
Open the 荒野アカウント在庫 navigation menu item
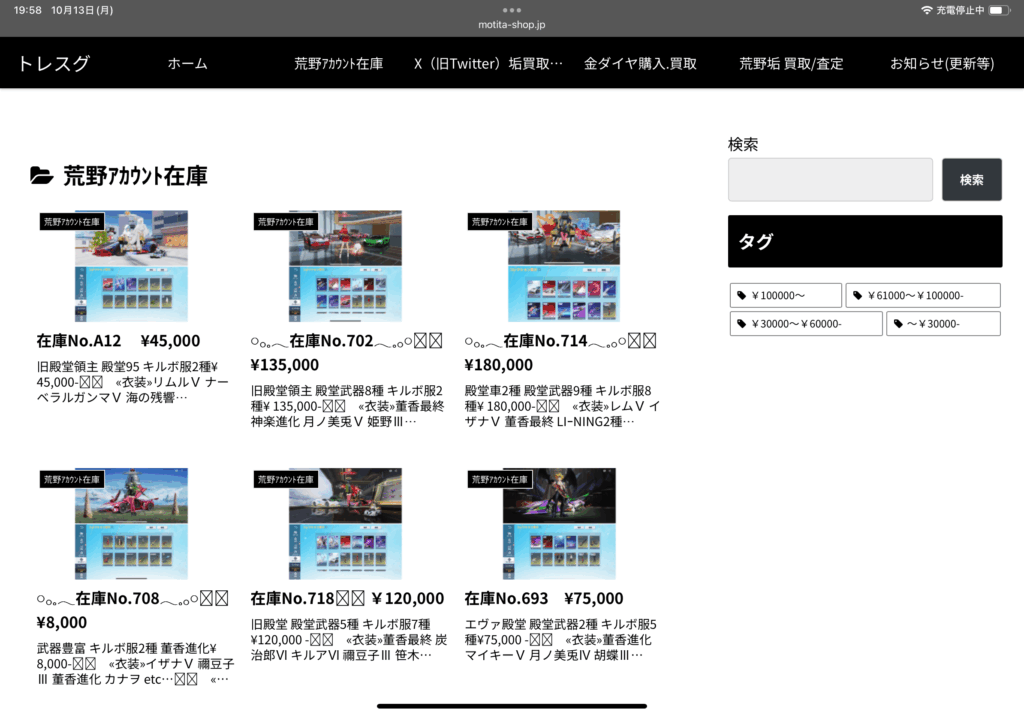point(338,64)
